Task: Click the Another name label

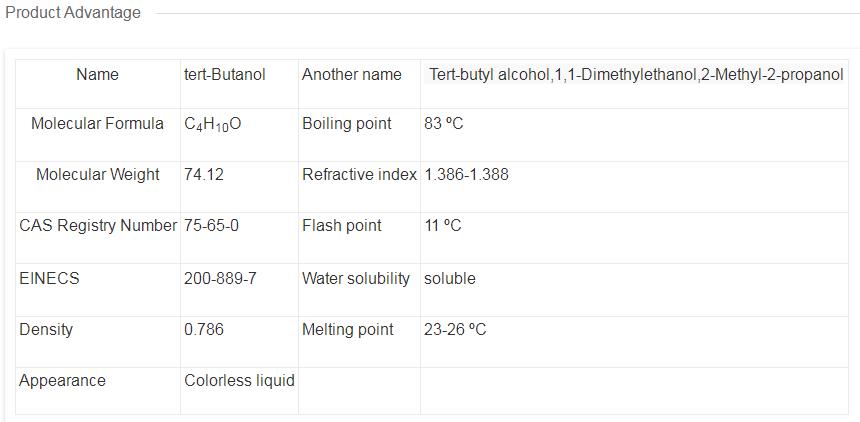Action: pos(352,74)
